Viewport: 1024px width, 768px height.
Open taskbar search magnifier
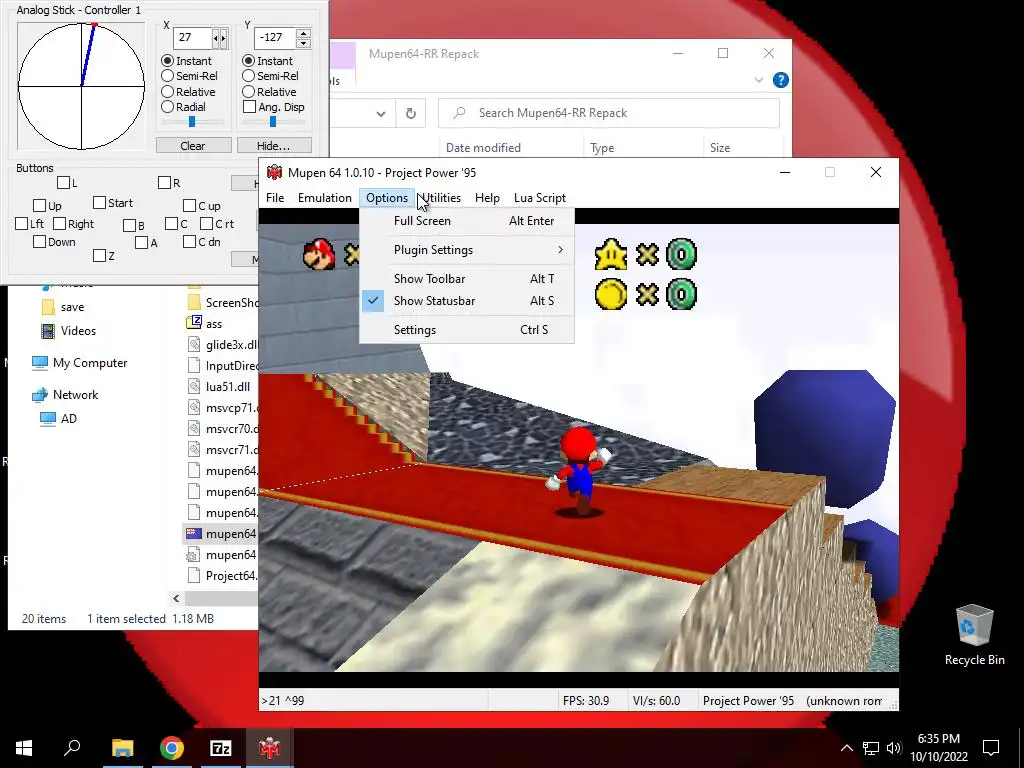tap(72, 747)
